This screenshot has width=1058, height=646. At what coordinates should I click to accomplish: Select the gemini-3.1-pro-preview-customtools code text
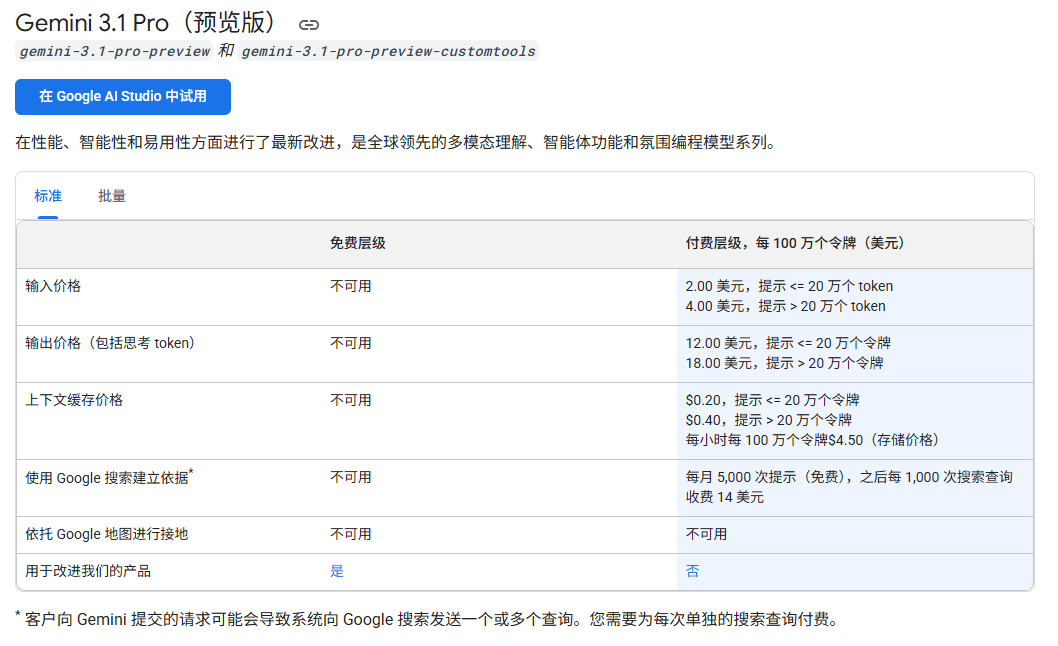tap(389, 51)
